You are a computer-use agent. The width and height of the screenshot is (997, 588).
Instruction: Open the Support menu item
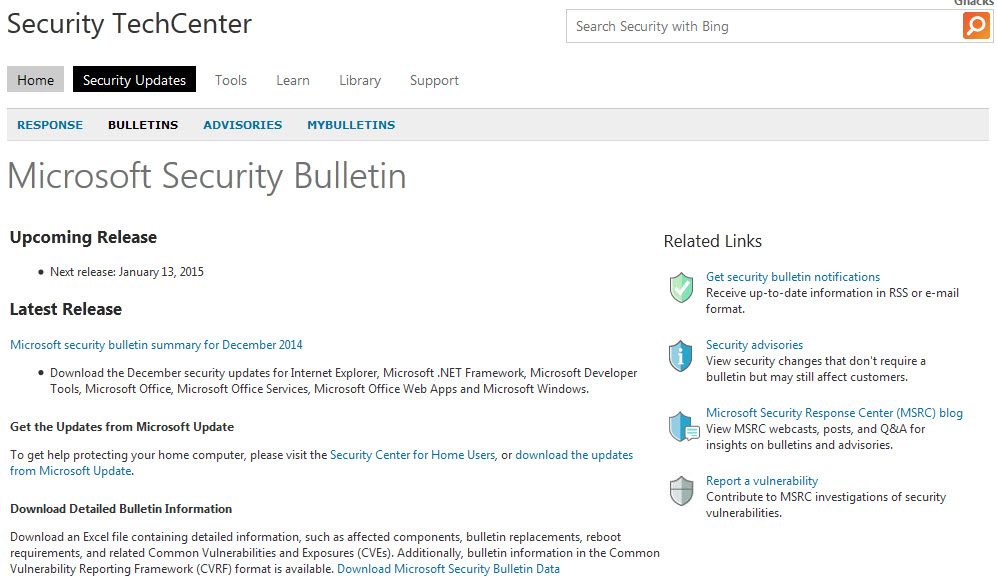tap(434, 81)
